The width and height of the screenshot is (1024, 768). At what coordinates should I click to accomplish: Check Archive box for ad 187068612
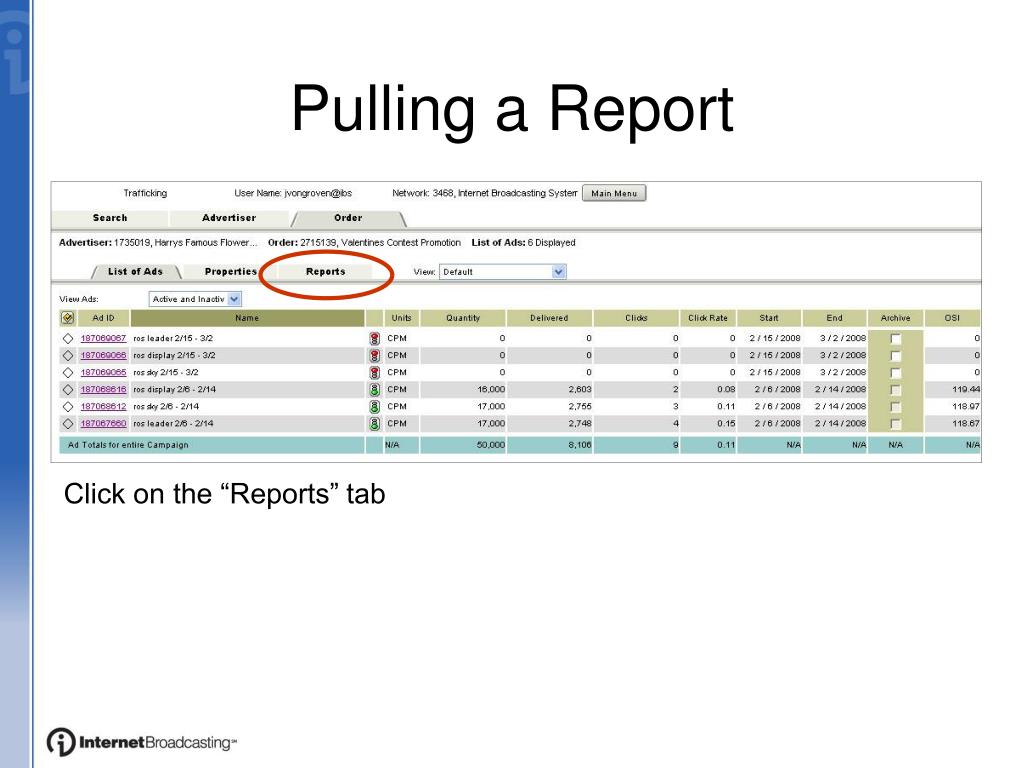[895, 406]
